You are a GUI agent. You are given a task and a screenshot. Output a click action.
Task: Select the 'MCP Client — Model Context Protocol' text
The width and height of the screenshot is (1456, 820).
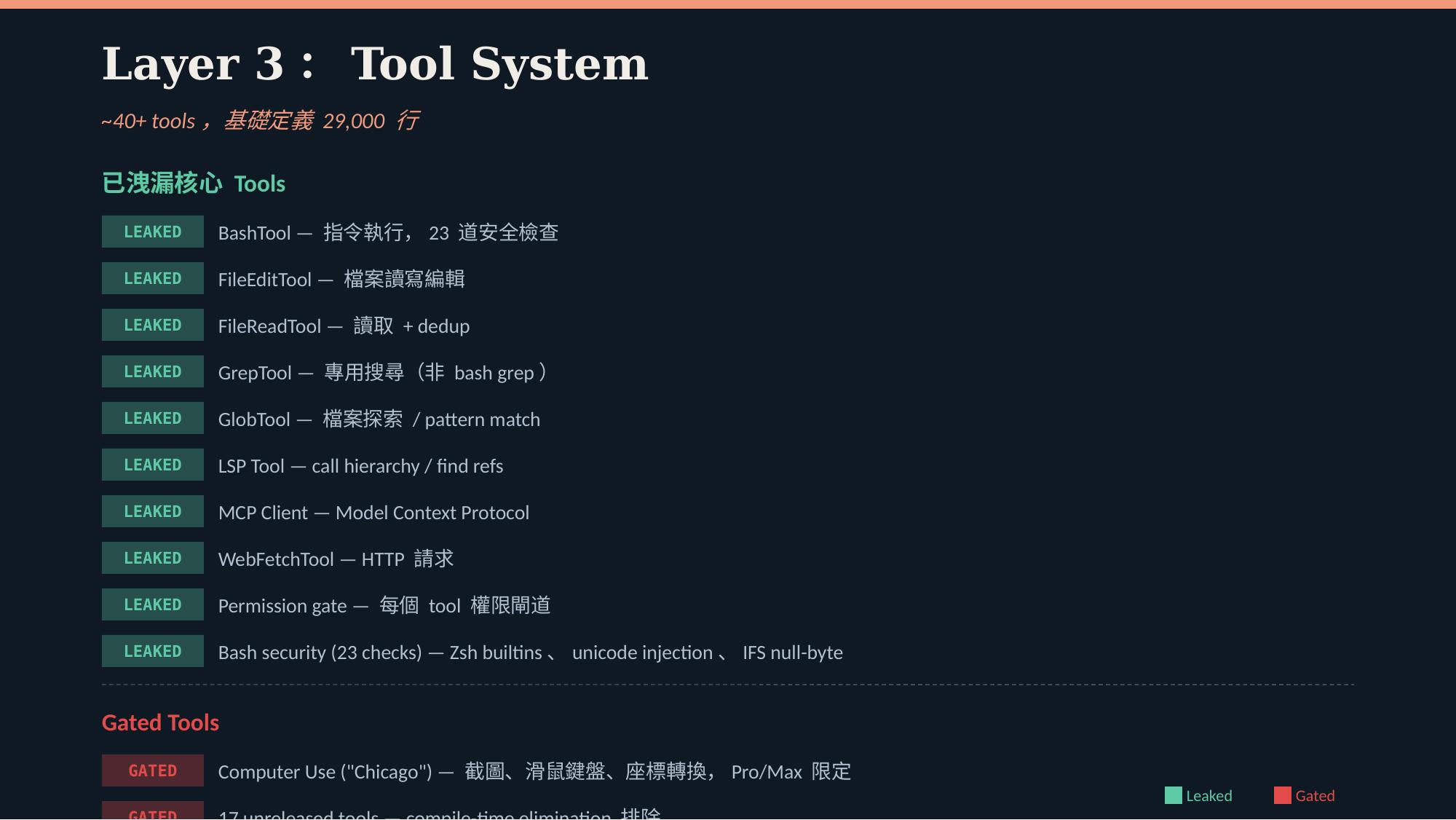click(x=373, y=513)
